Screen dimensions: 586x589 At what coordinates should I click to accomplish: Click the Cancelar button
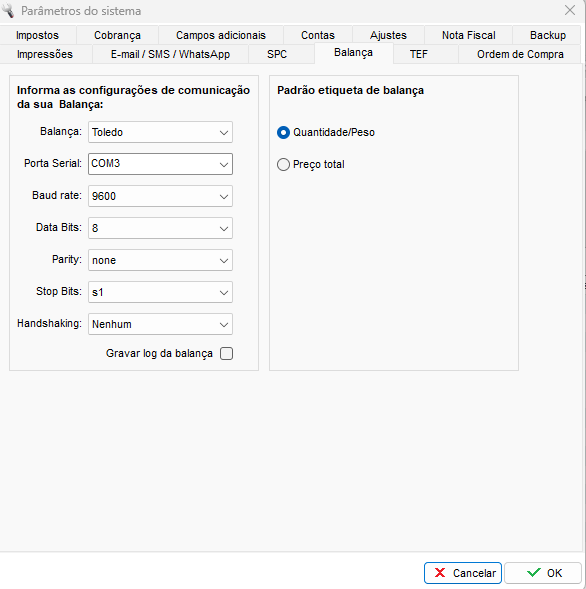pyautogui.click(x=463, y=573)
